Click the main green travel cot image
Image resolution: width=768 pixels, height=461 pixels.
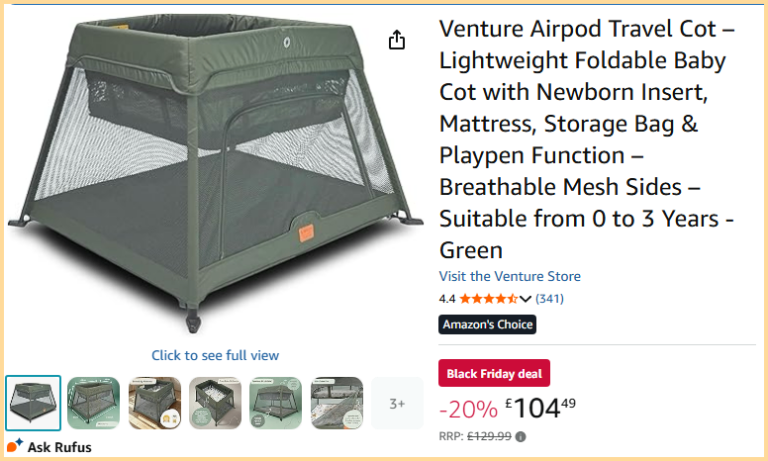pos(216,174)
